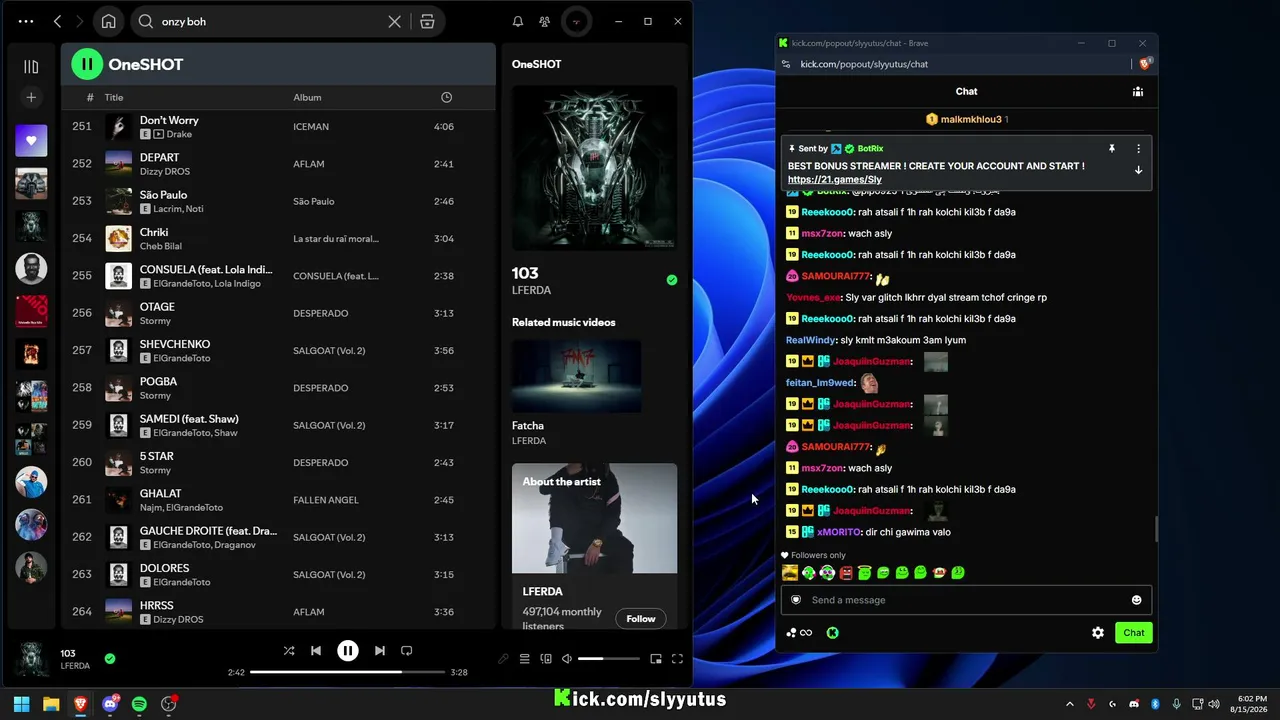Screen dimensions: 1280x720
Task: Send message with green Chat button
Action: (1134, 633)
